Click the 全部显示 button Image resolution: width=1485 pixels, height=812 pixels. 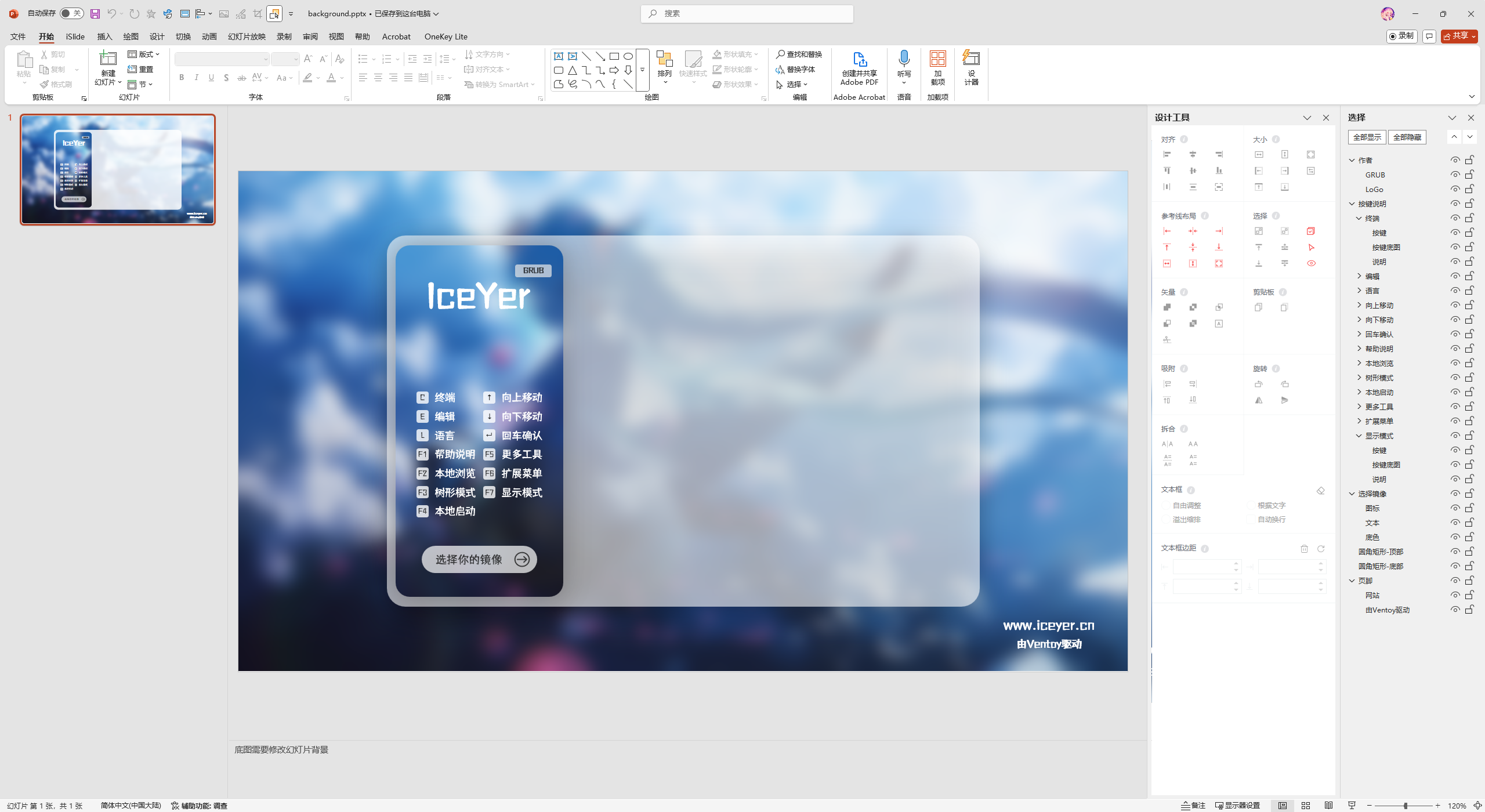click(x=1367, y=137)
